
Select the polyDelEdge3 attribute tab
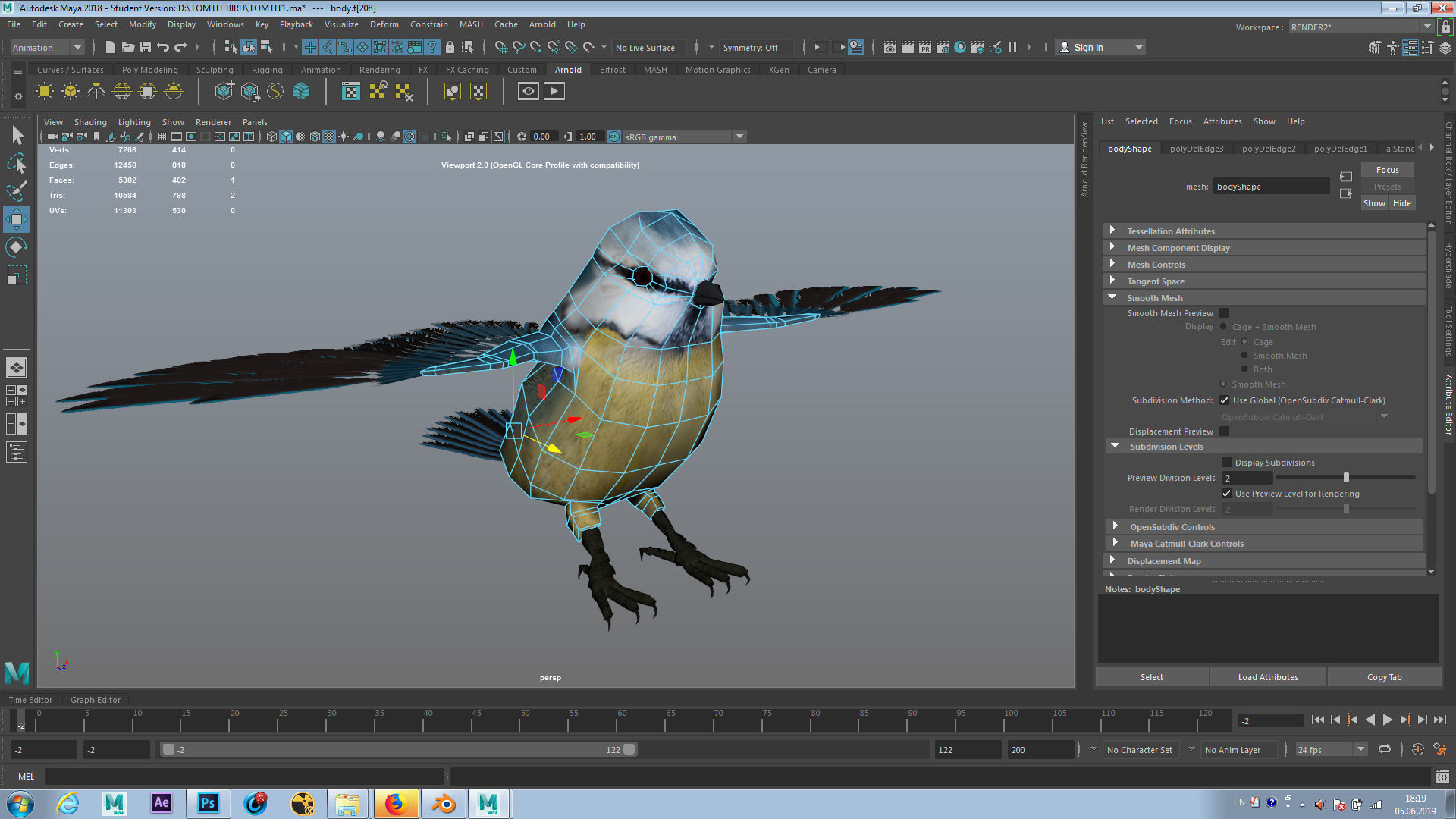click(1197, 149)
